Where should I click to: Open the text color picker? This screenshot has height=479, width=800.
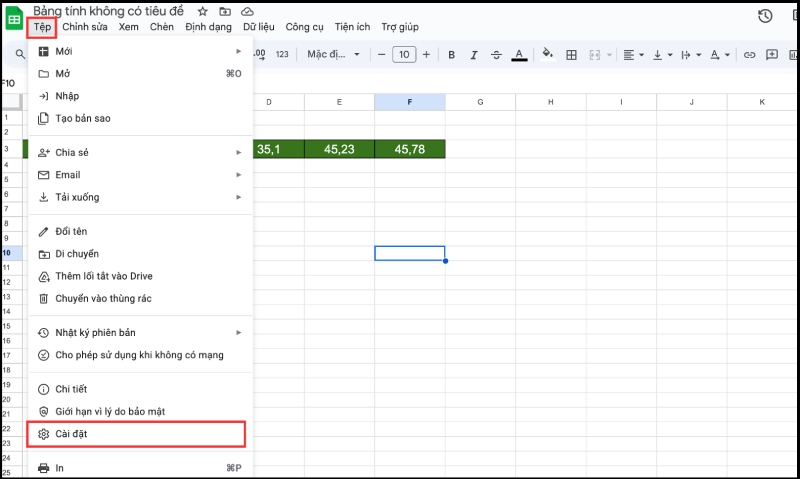click(519, 55)
